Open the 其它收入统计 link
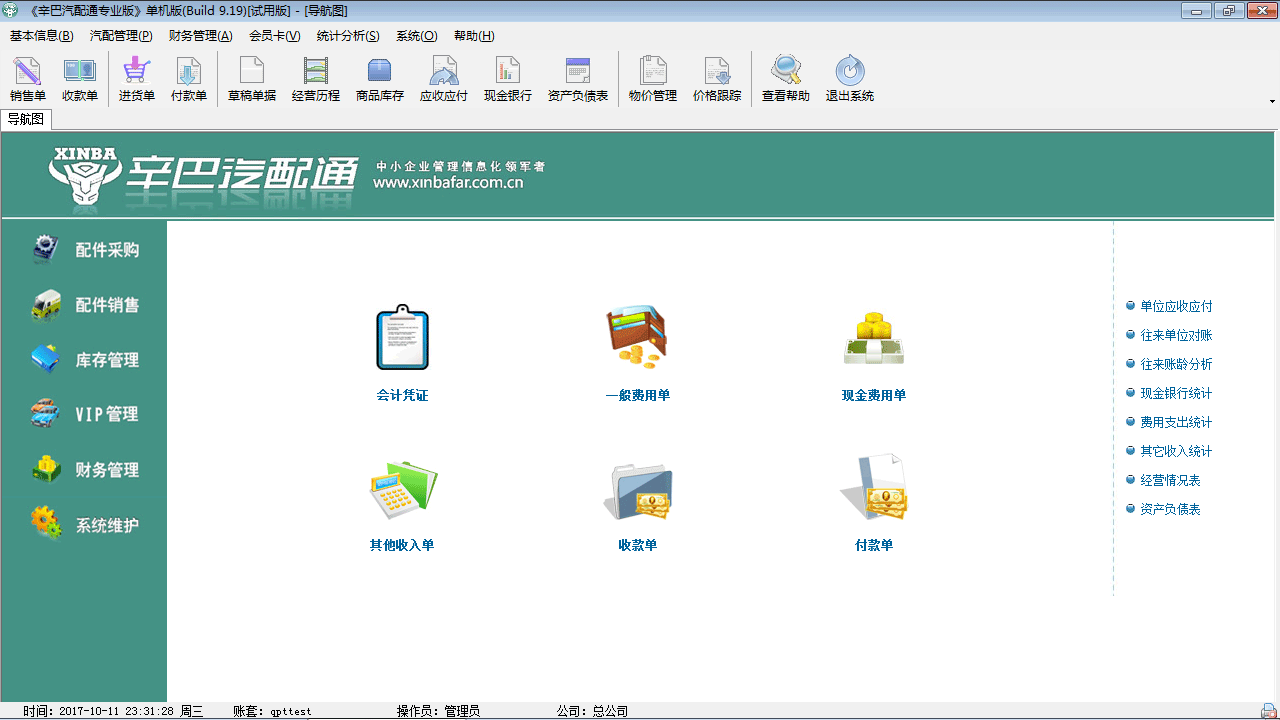This screenshot has height=720, width=1280. click(1176, 451)
